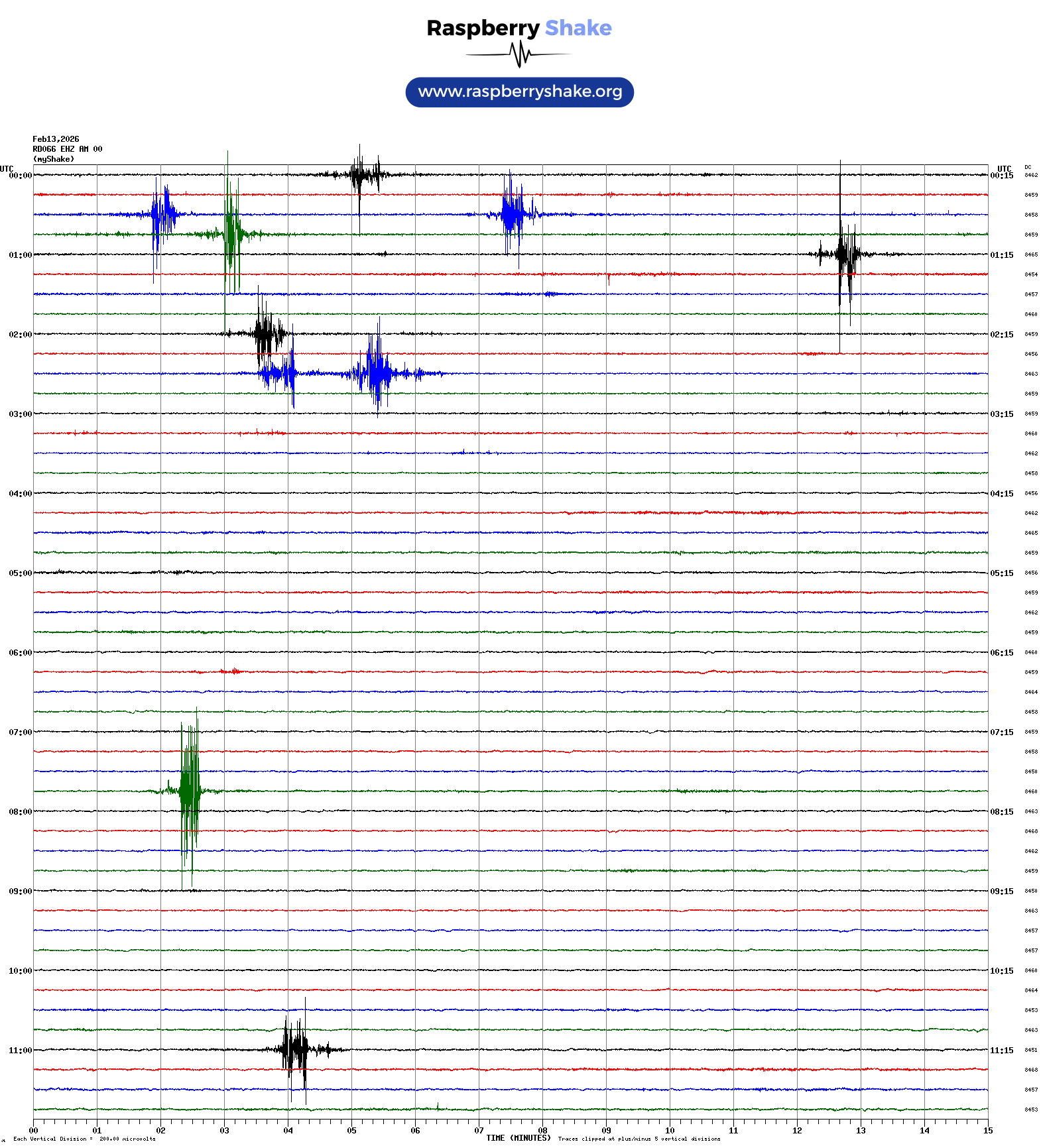1041x1148 pixels.
Task: Click the 04:15 time label on the right axis
Action: click(1001, 494)
